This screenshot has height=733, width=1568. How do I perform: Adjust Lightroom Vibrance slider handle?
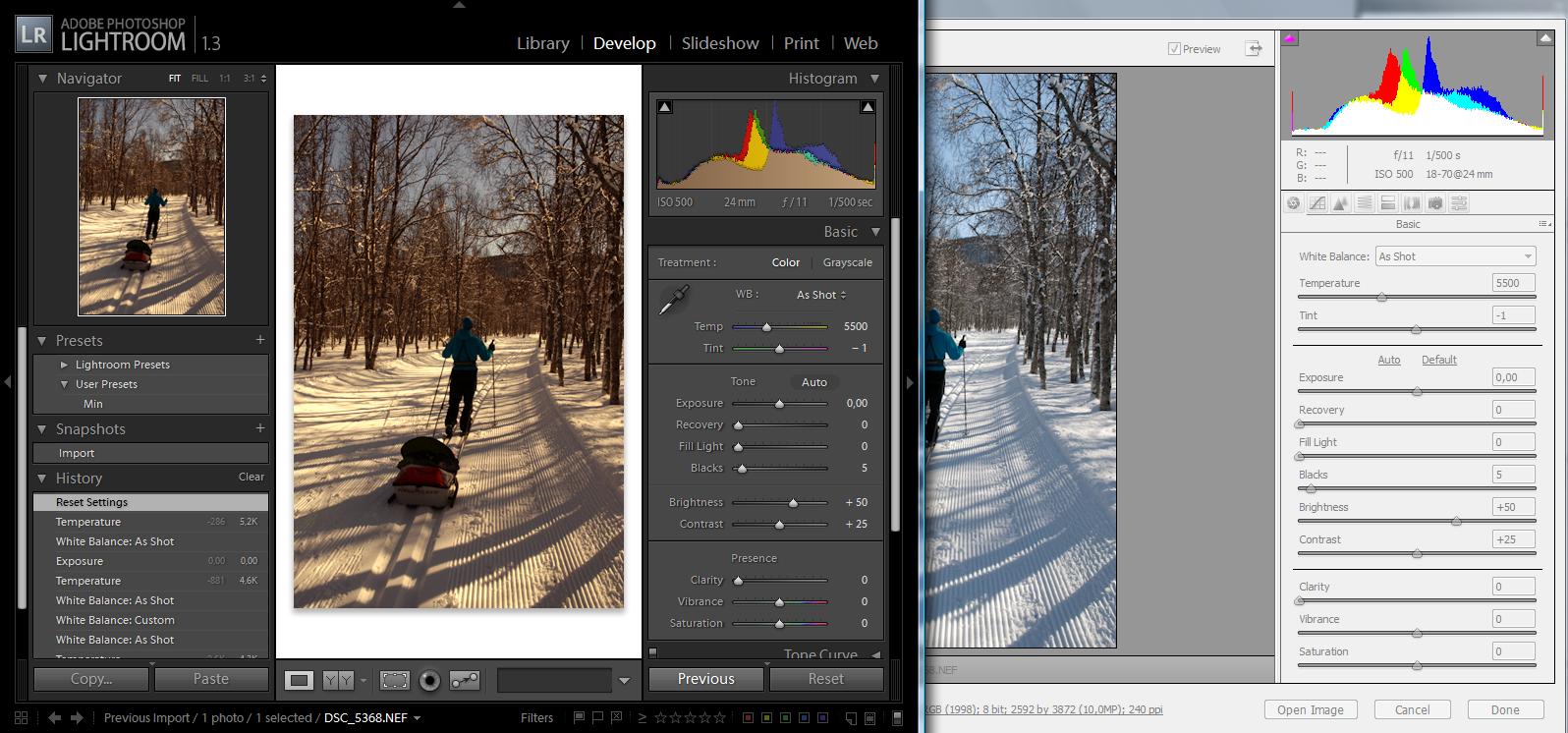(779, 601)
